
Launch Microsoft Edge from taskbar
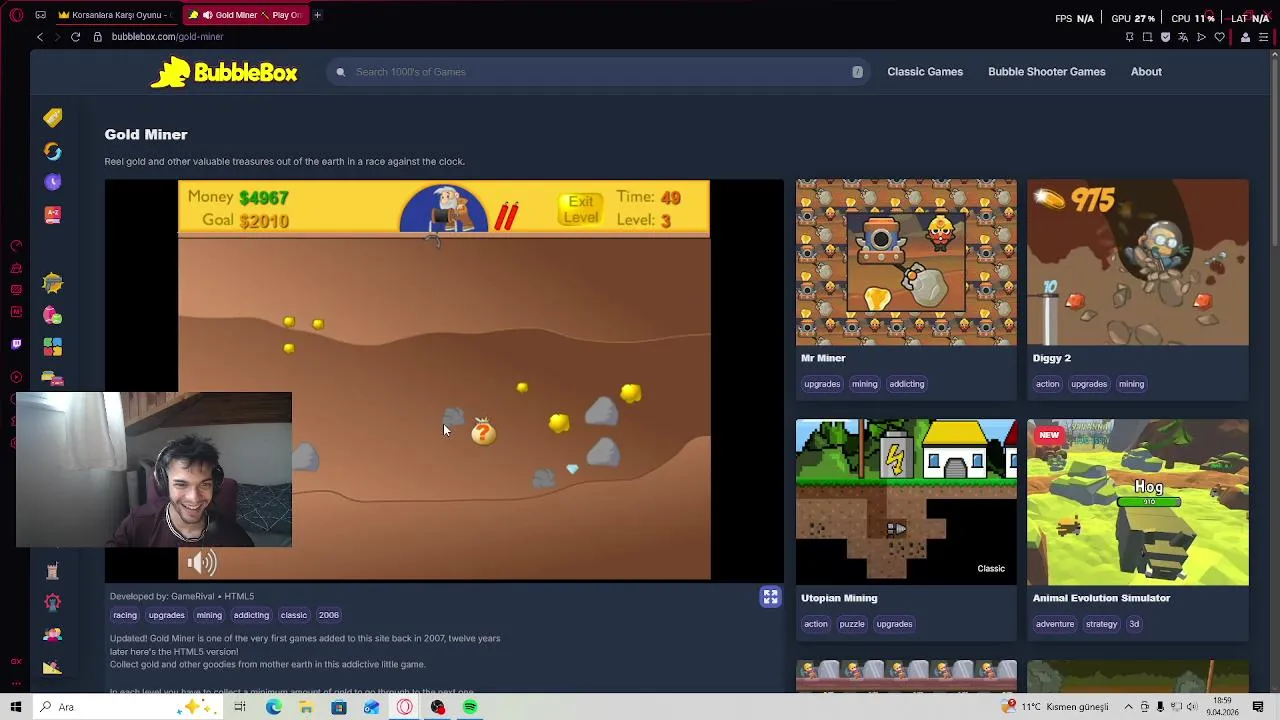pos(273,707)
